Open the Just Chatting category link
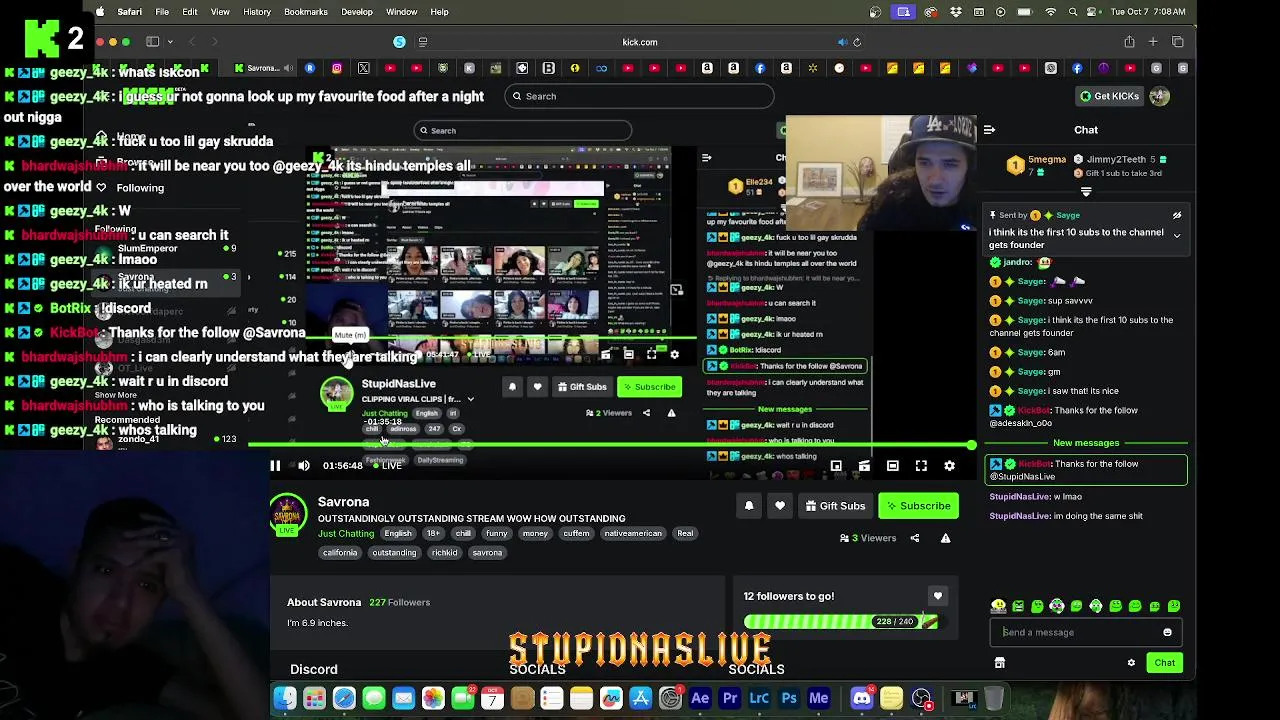The height and width of the screenshot is (720, 1280). [x=346, y=533]
